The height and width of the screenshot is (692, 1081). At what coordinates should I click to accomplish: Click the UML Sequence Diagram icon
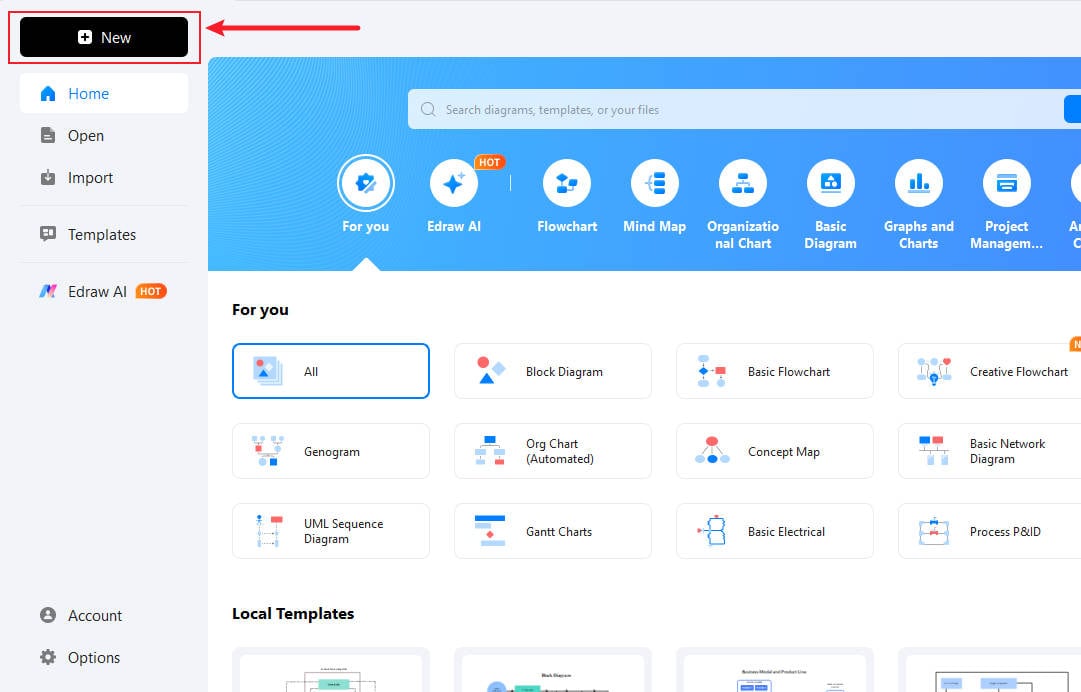tap(267, 531)
